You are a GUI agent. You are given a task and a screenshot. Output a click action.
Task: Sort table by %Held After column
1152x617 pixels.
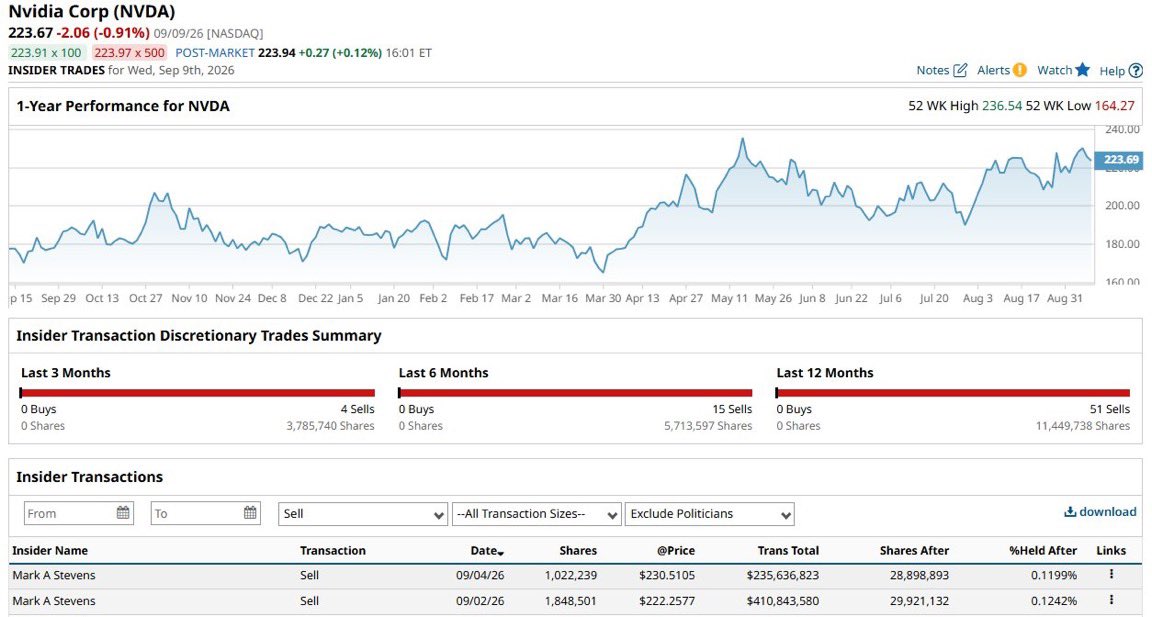(1043, 550)
